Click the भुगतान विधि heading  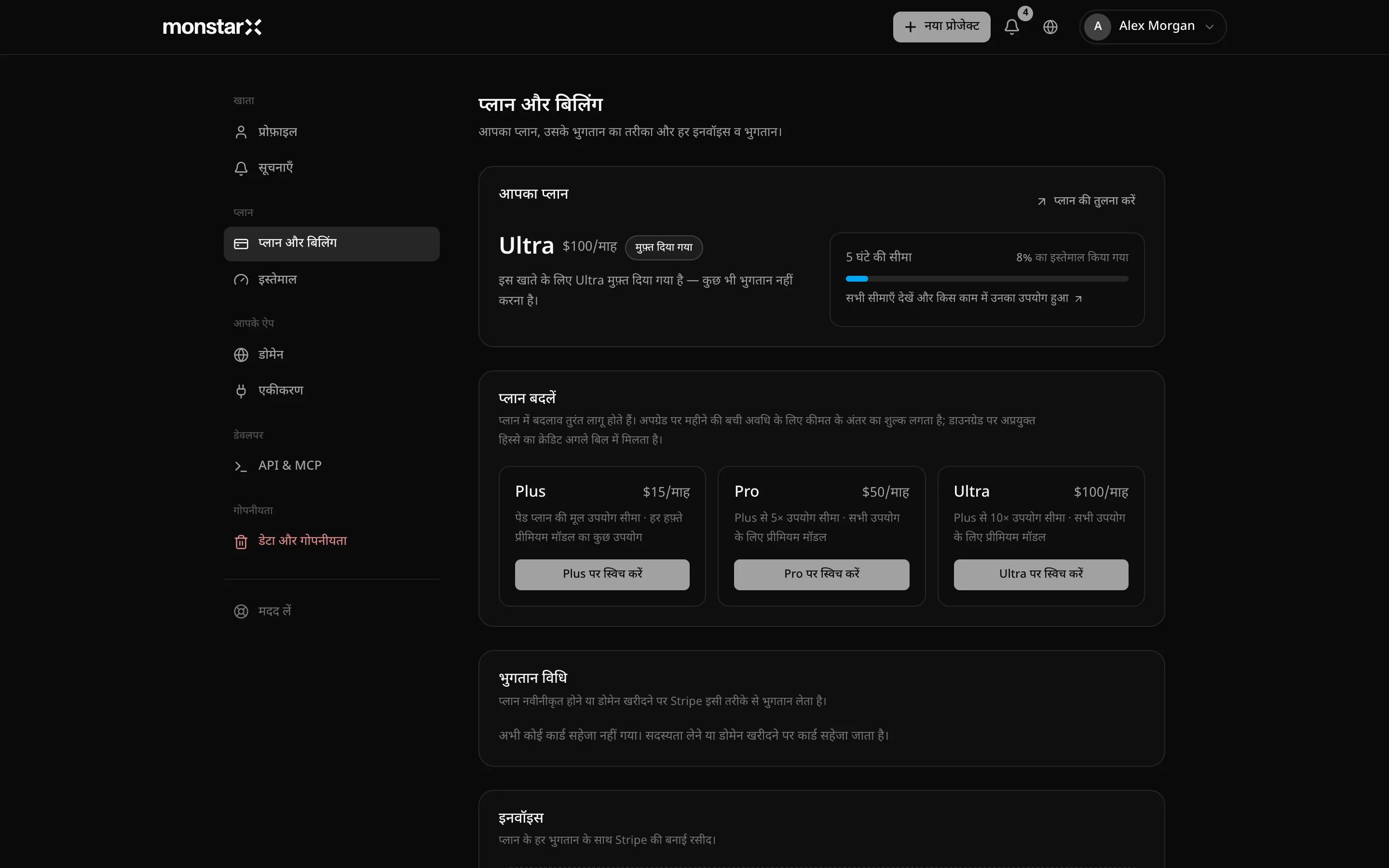[532, 678]
